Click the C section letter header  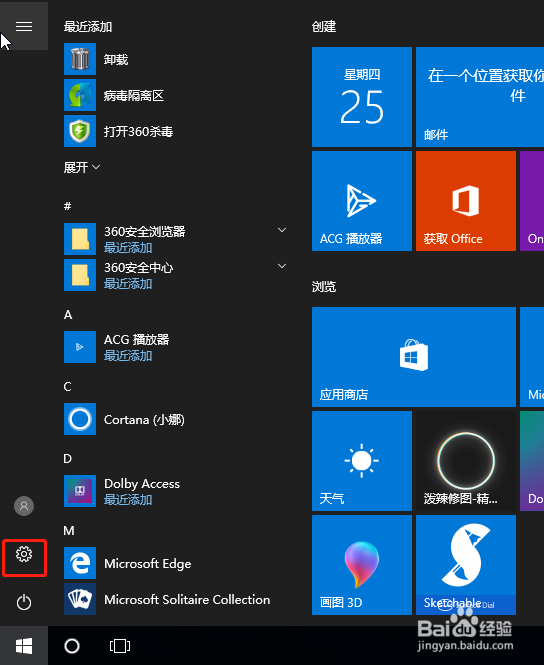67,387
